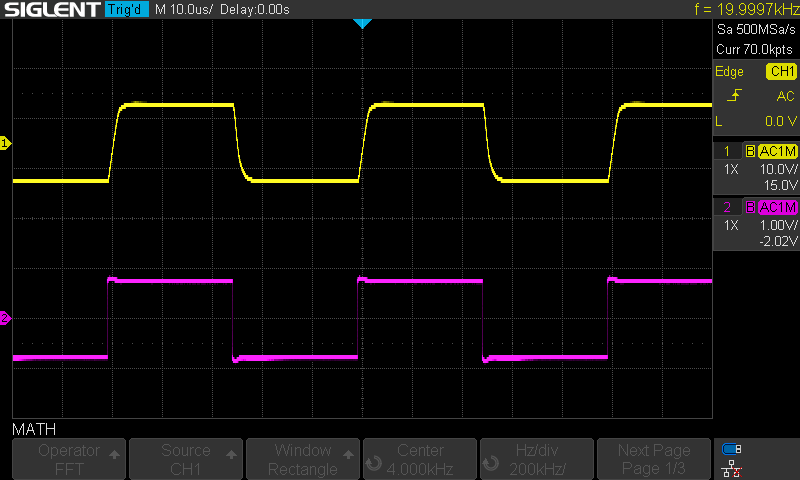Viewport: 800px width, 480px height.
Task: Click channel 2 1X probe setting
Action: (x=731, y=225)
